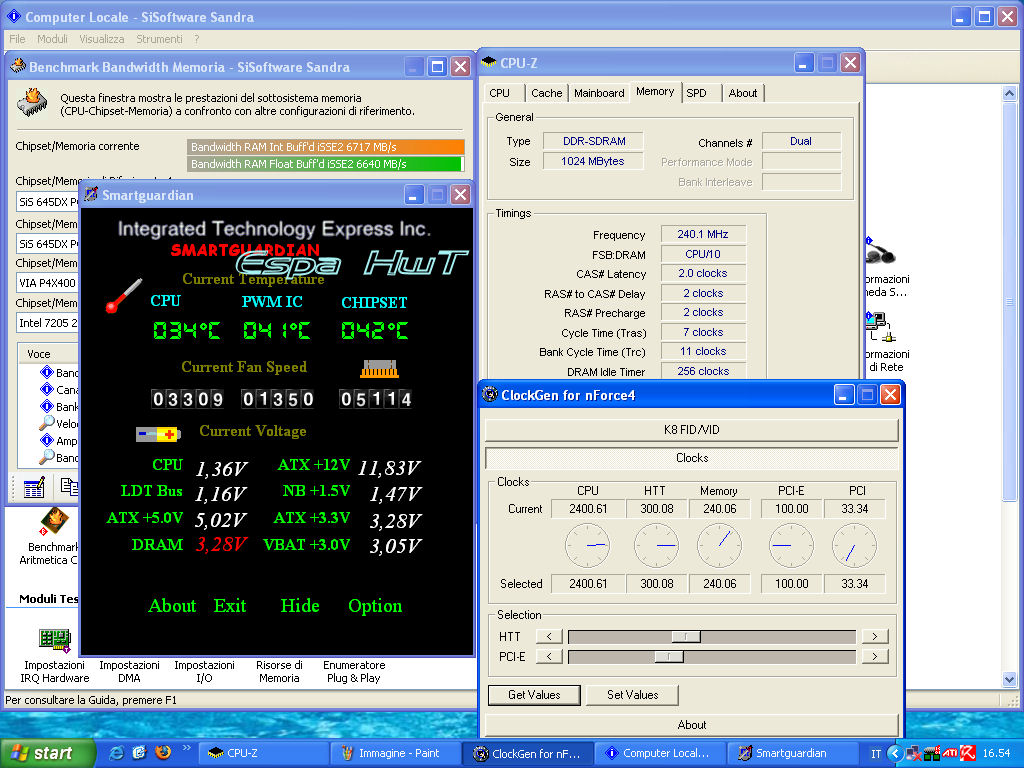This screenshot has width=1024, height=768.
Task: Click the orange fan heatsink icon
Action: (x=379, y=369)
